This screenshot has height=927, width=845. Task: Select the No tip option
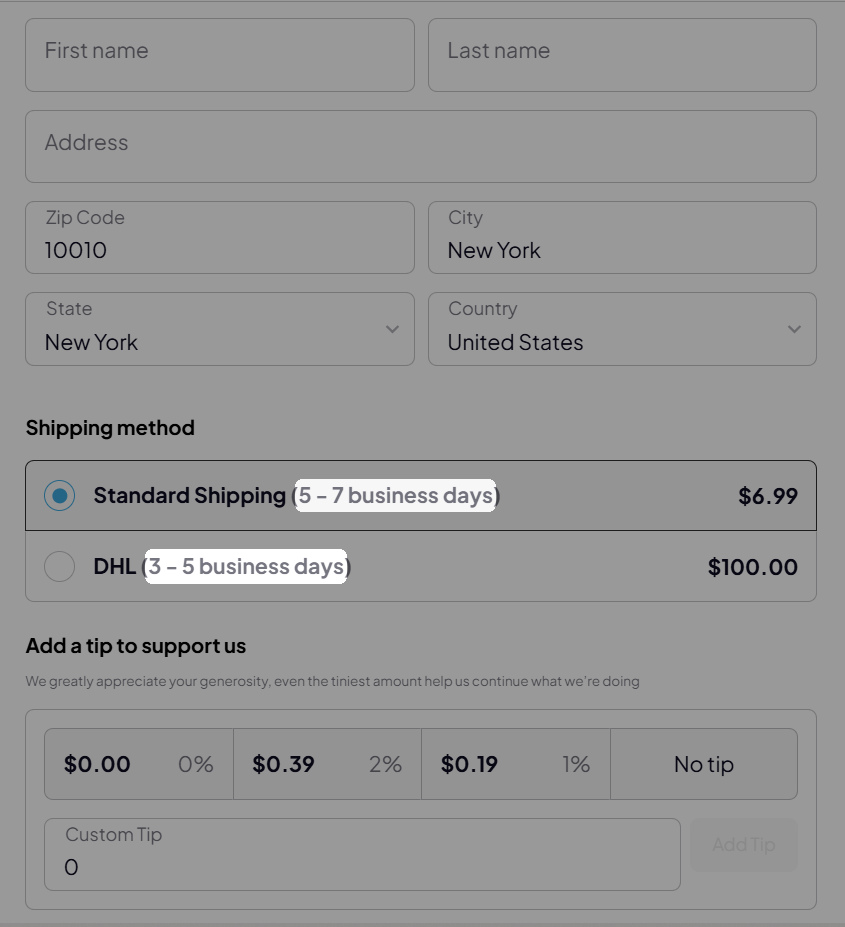pyautogui.click(x=703, y=764)
